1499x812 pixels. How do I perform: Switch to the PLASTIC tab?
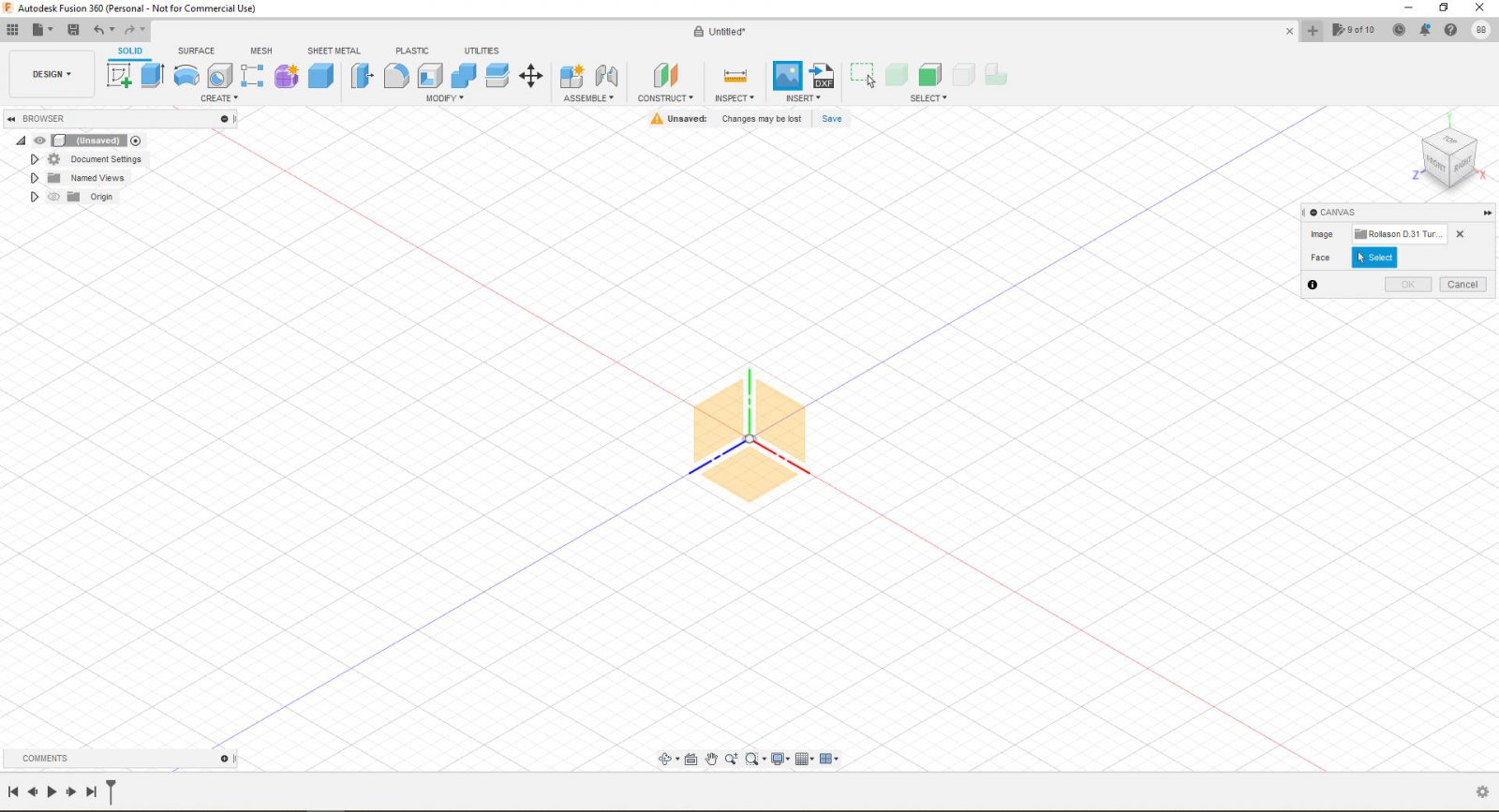click(x=412, y=51)
